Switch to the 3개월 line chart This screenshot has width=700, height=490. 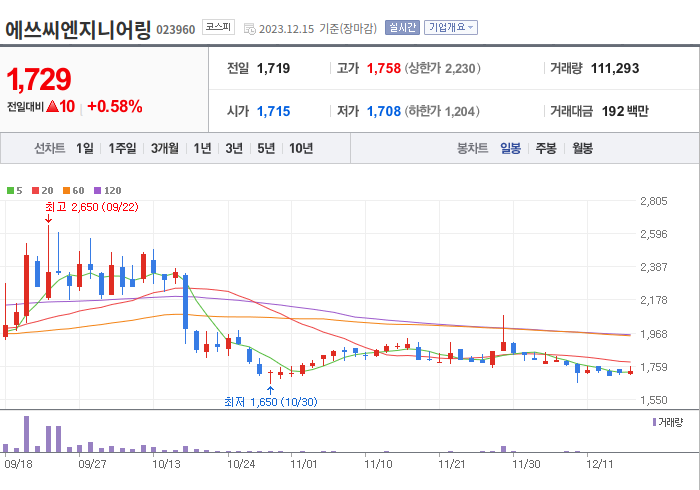(x=165, y=148)
